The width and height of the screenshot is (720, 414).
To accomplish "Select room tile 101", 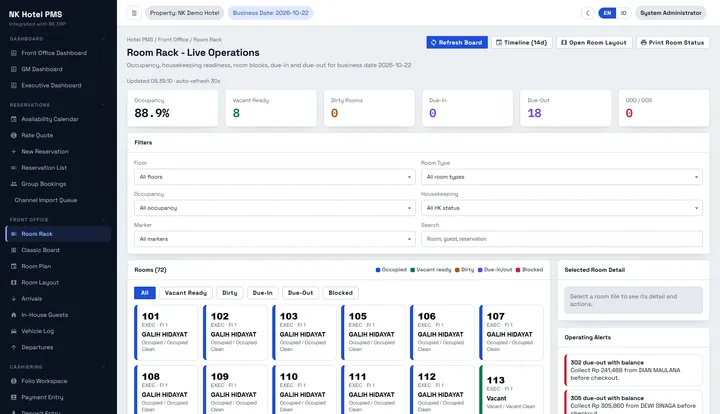I will coord(166,333).
